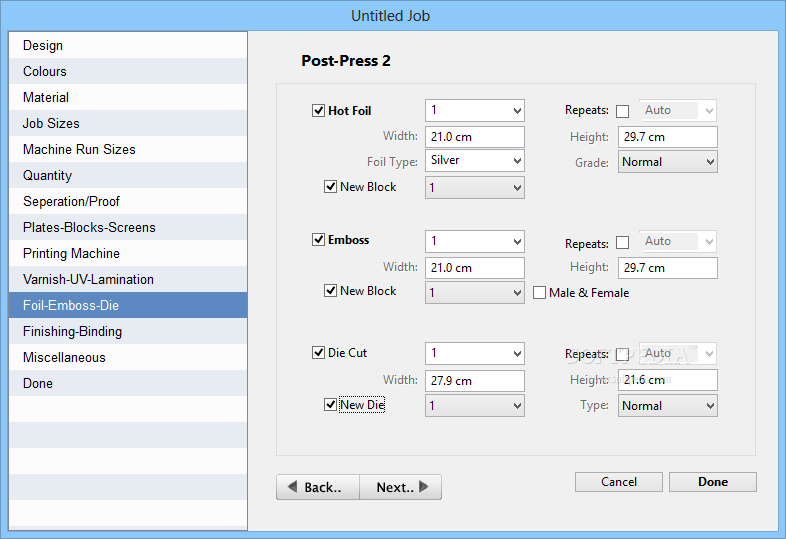The width and height of the screenshot is (786, 539).
Task: Open Grade Normal dropdown
Action: (x=668, y=162)
